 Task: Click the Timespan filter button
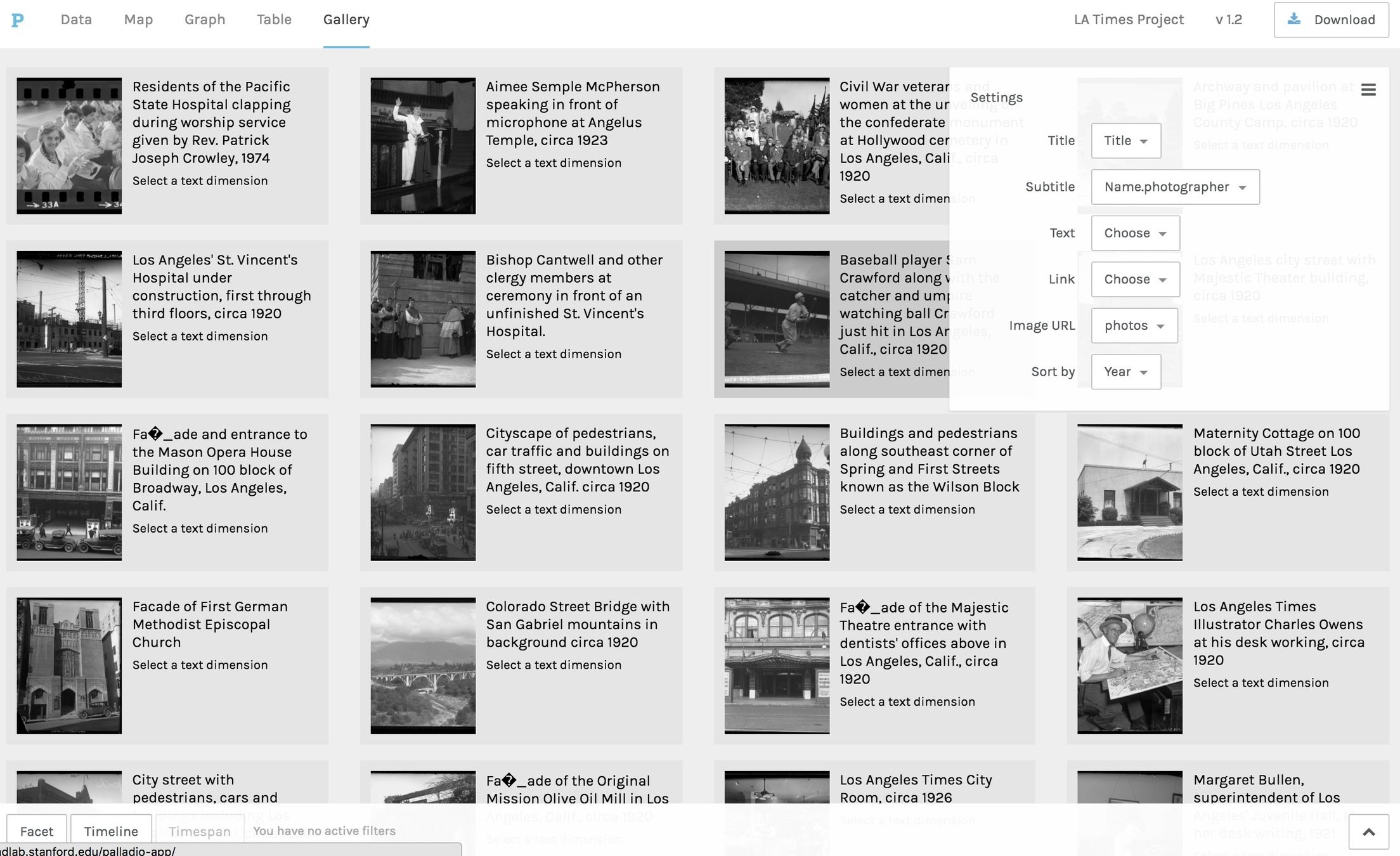tap(199, 831)
